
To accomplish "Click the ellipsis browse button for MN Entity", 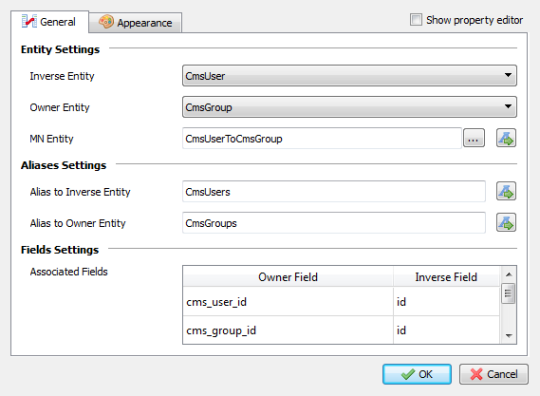I will [474, 138].
